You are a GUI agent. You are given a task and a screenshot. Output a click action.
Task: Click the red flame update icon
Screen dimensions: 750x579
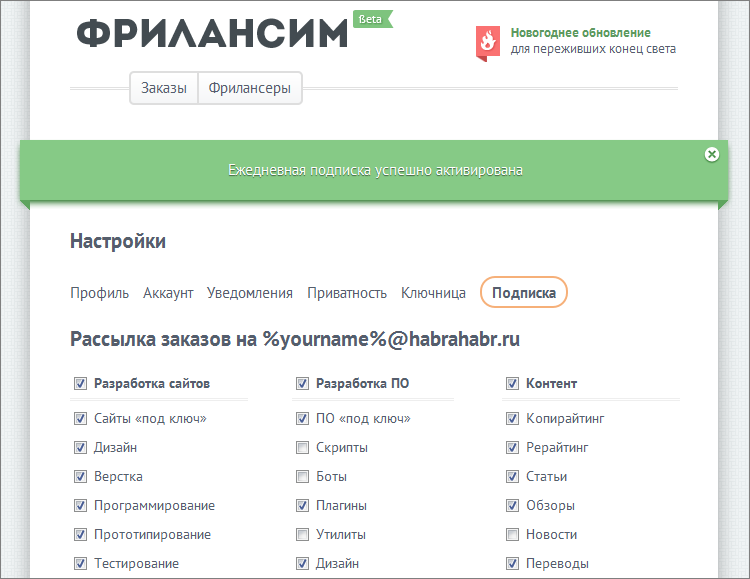click(487, 43)
